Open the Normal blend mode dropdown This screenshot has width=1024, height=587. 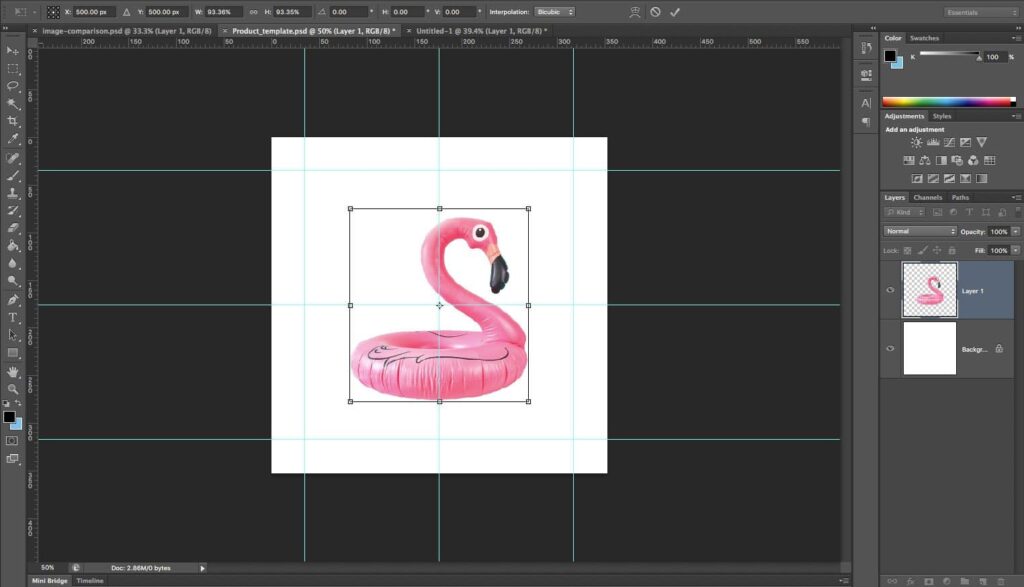pos(920,231)
